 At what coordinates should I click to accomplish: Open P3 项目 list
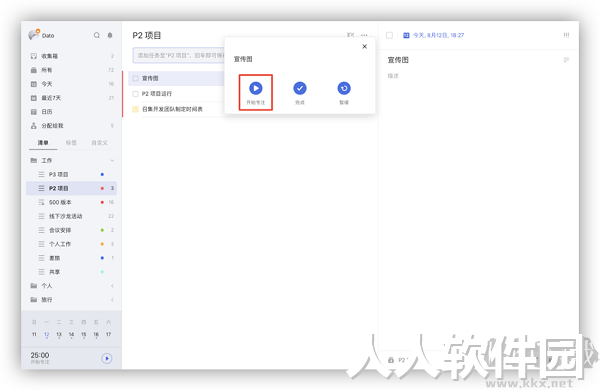click(72, 175)
